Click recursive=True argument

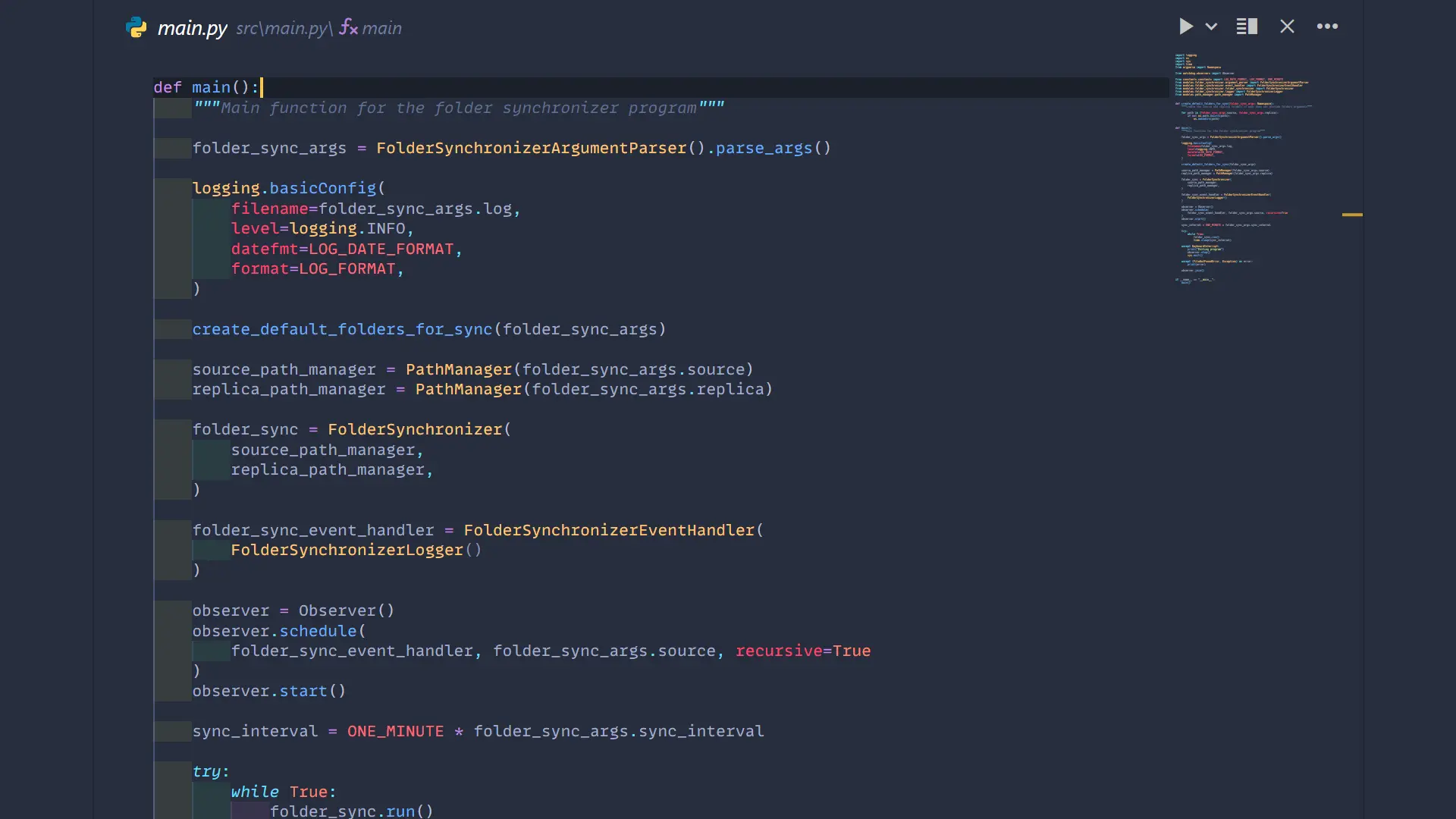click(x=803, y=651)
